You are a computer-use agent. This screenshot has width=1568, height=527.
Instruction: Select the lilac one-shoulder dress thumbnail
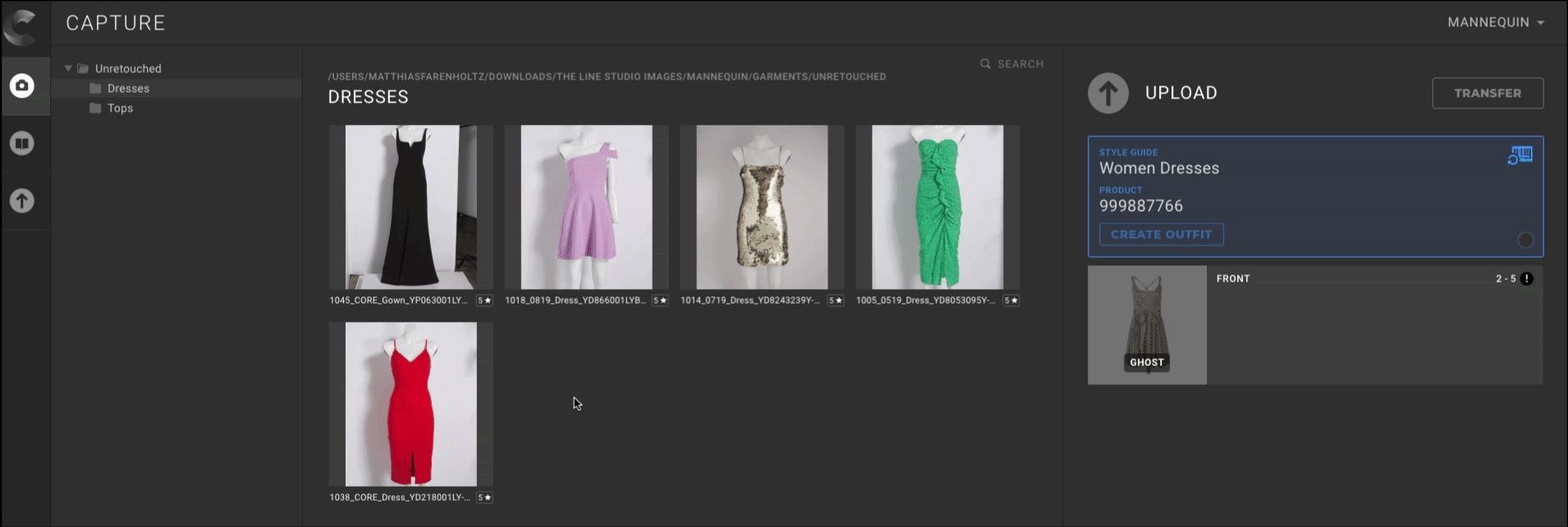tap(586, 207)
